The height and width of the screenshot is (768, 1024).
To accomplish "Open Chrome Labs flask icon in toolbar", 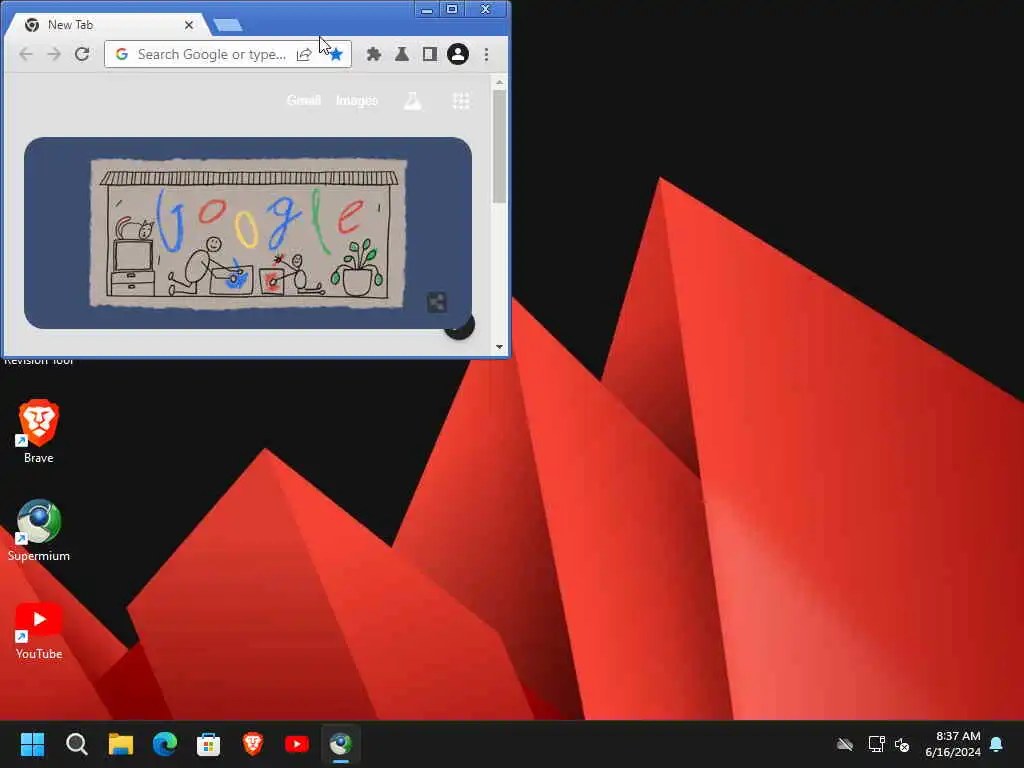I will 402,54.
